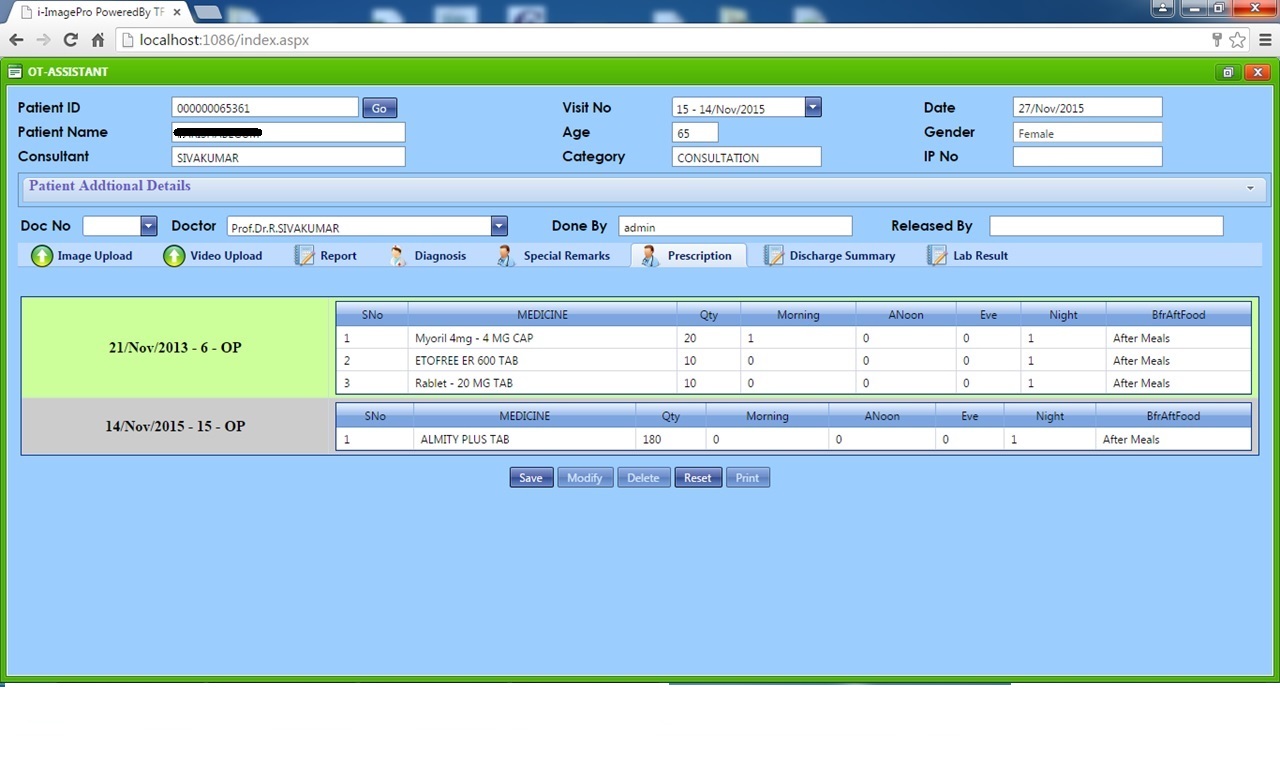Click the Diagnosis doctor icon
Viewport: 1280px width, 774px height.
click(398, 256)
